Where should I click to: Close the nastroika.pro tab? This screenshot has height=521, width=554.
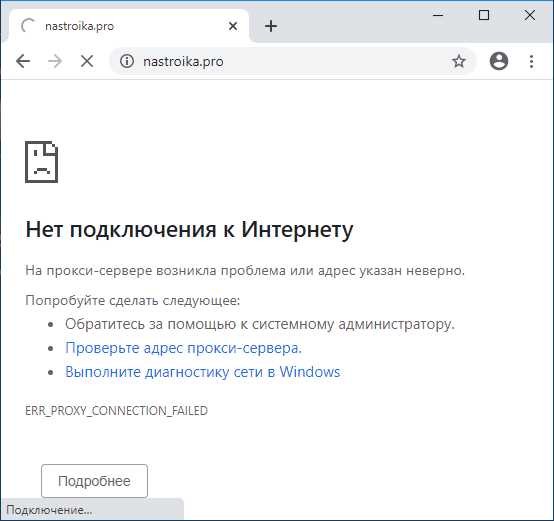point(233,26)
